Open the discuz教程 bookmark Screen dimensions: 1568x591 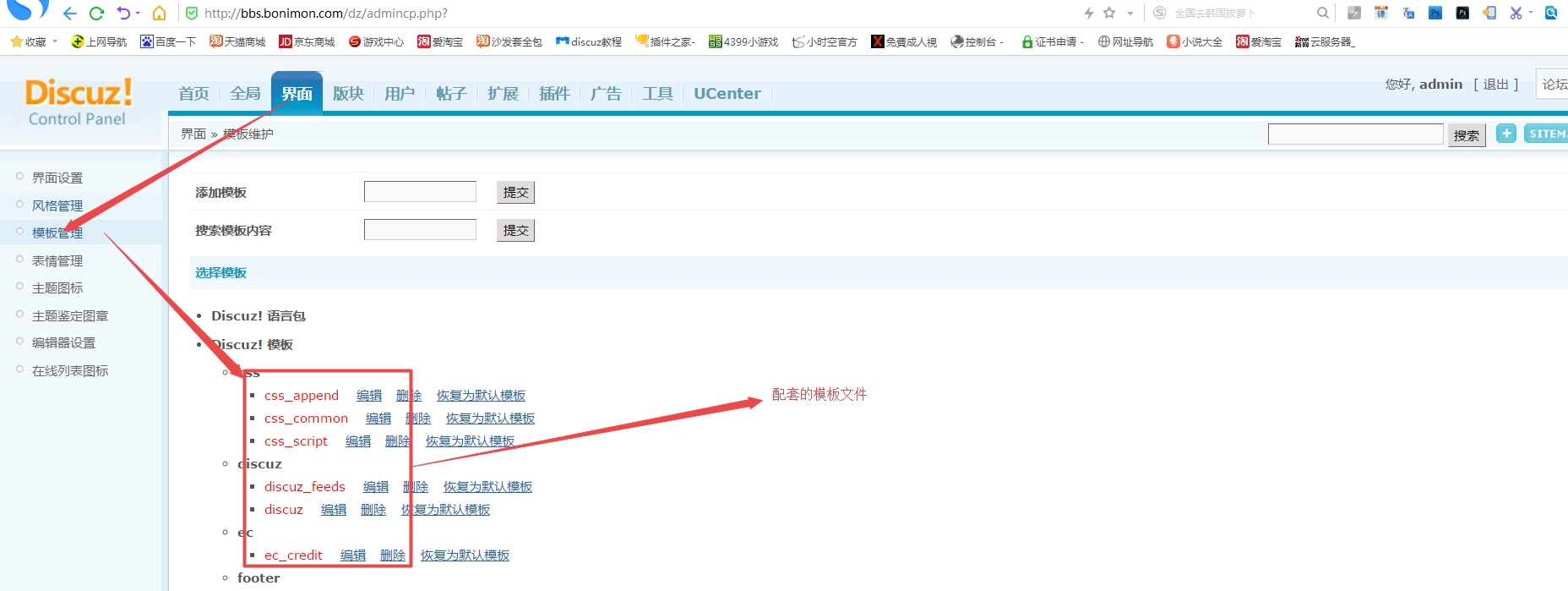(589, 41)
